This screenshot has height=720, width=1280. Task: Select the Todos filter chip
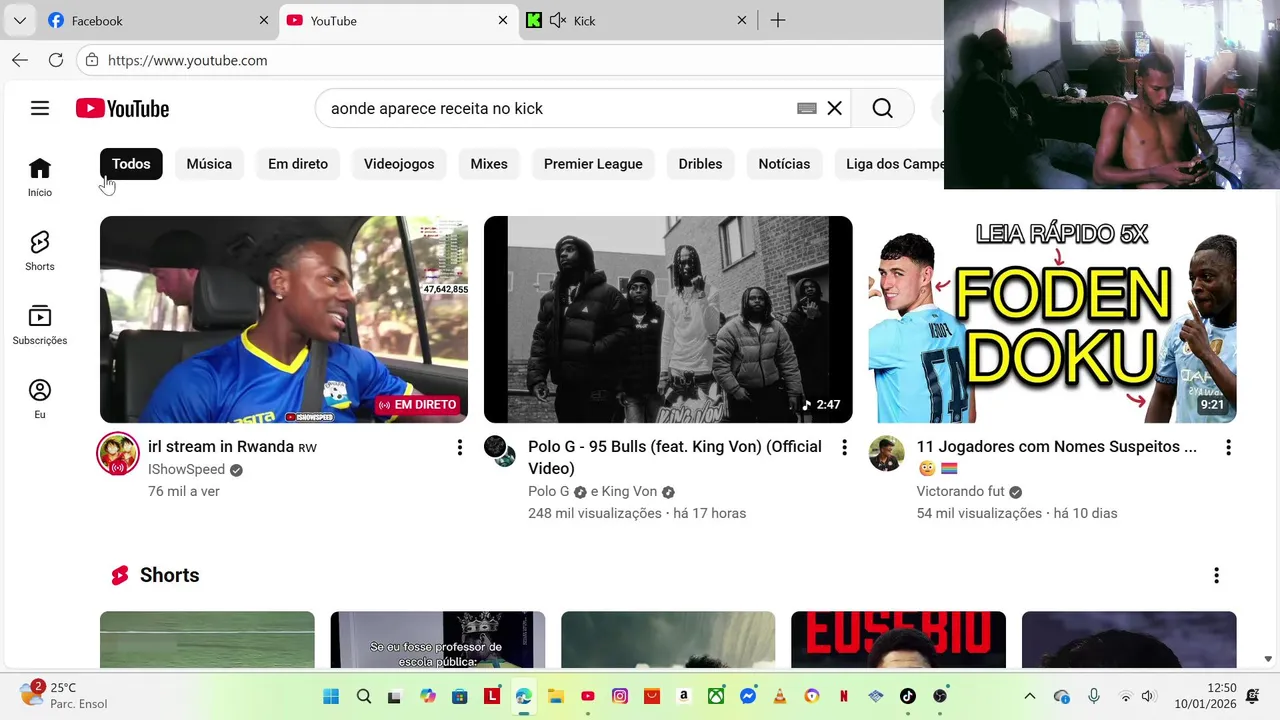pyautogui.click(x=131, y=164)
